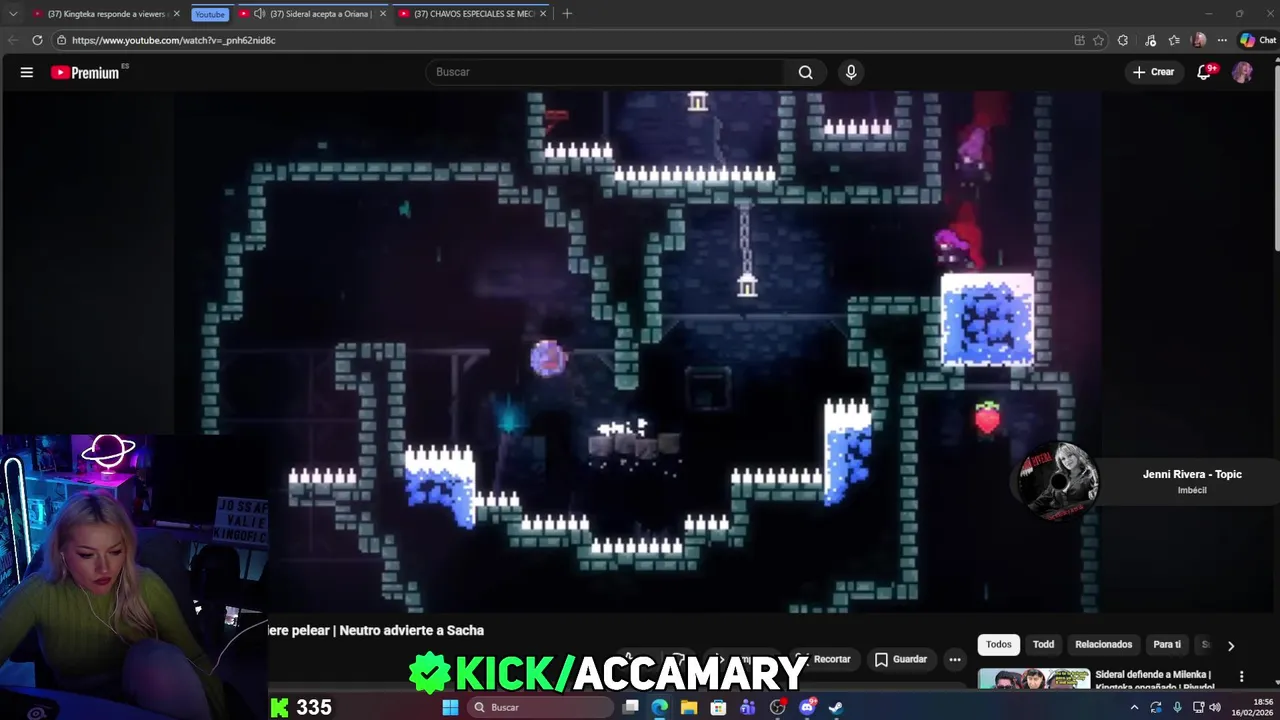Open the YouTube account avatar menu

1242,72
